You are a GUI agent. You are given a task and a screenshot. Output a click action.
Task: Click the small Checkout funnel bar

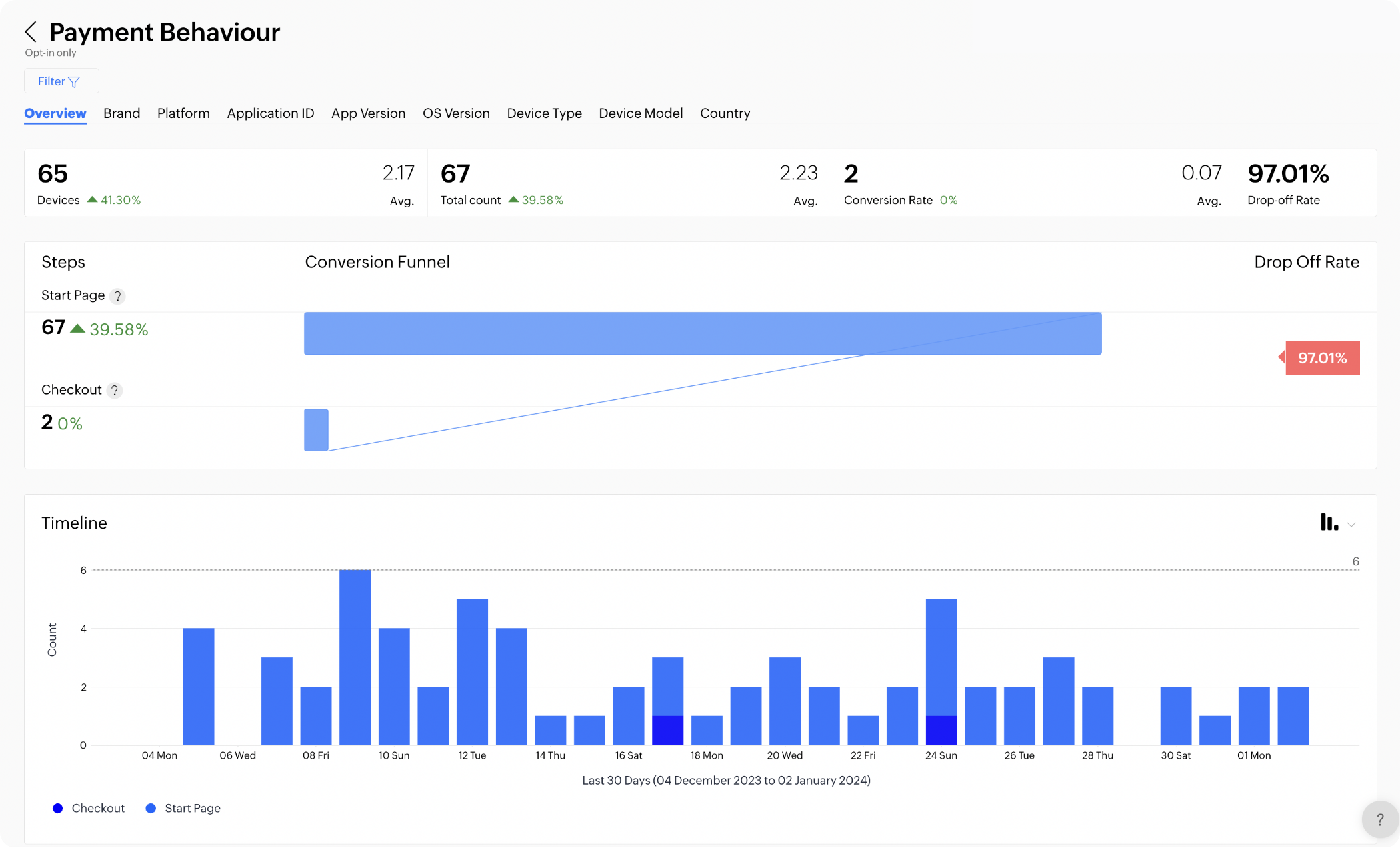coord(316,430)
